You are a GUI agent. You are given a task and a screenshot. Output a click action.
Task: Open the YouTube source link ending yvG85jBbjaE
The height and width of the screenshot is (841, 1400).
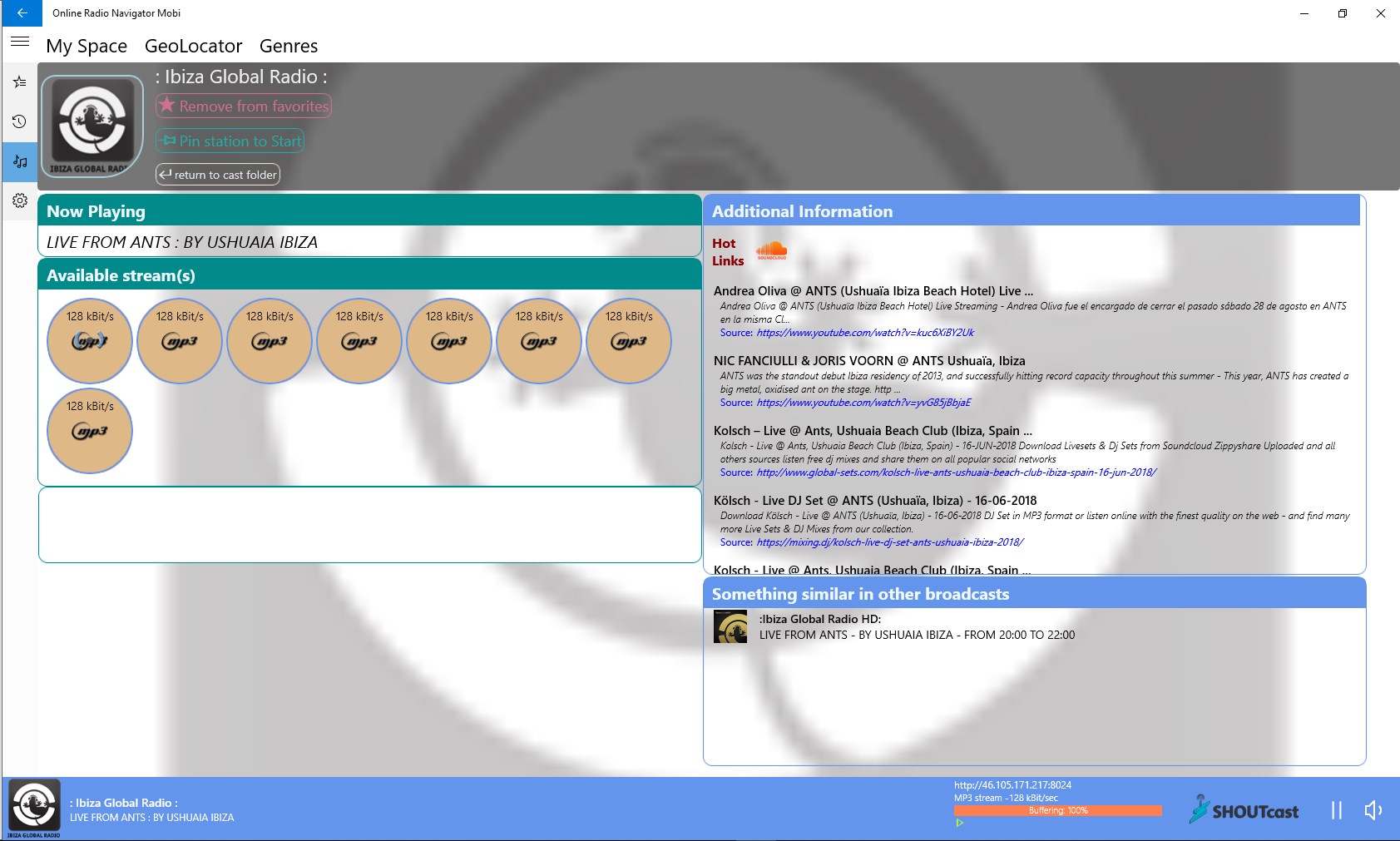click(863, 403)
